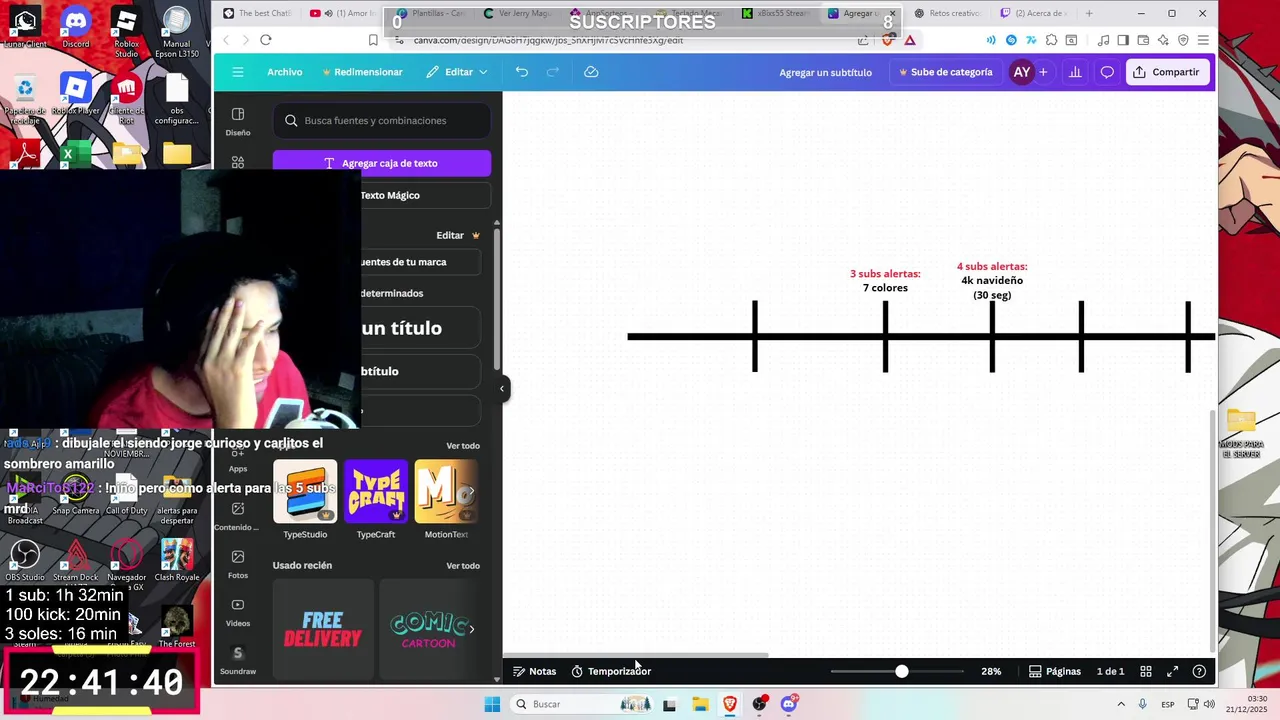Expand the Editar mode dropdown

[457, 72]
